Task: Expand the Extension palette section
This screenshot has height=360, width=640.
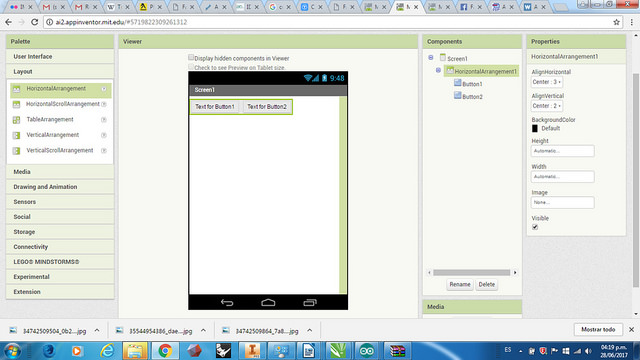Action: [x=60, y=292]
